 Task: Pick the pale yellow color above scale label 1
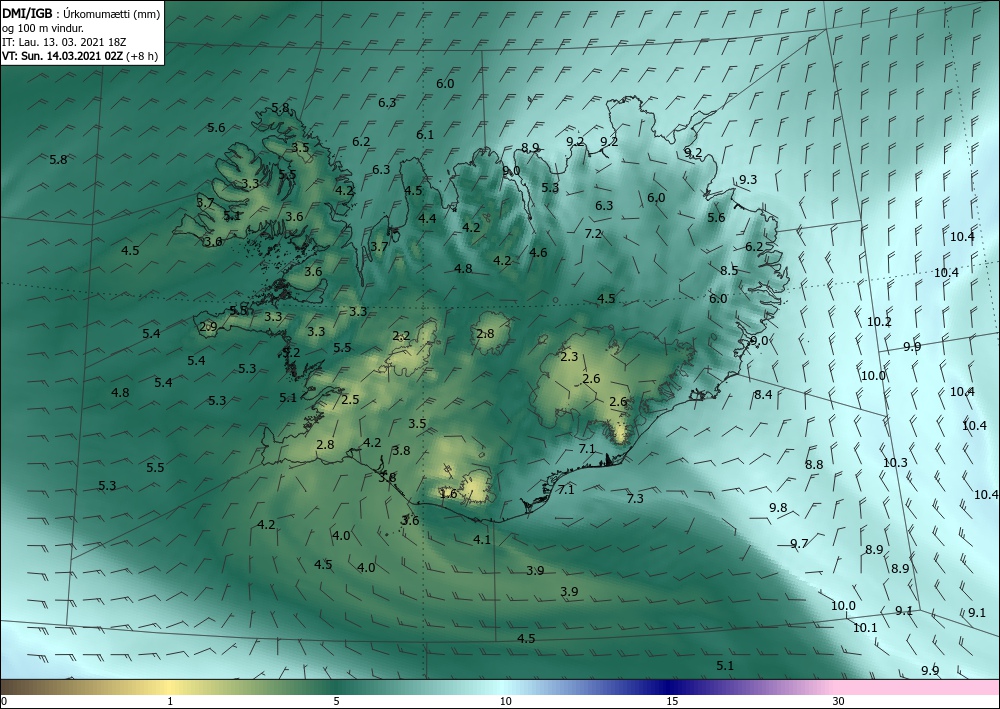pyautogui.click(x=170, y=687)
